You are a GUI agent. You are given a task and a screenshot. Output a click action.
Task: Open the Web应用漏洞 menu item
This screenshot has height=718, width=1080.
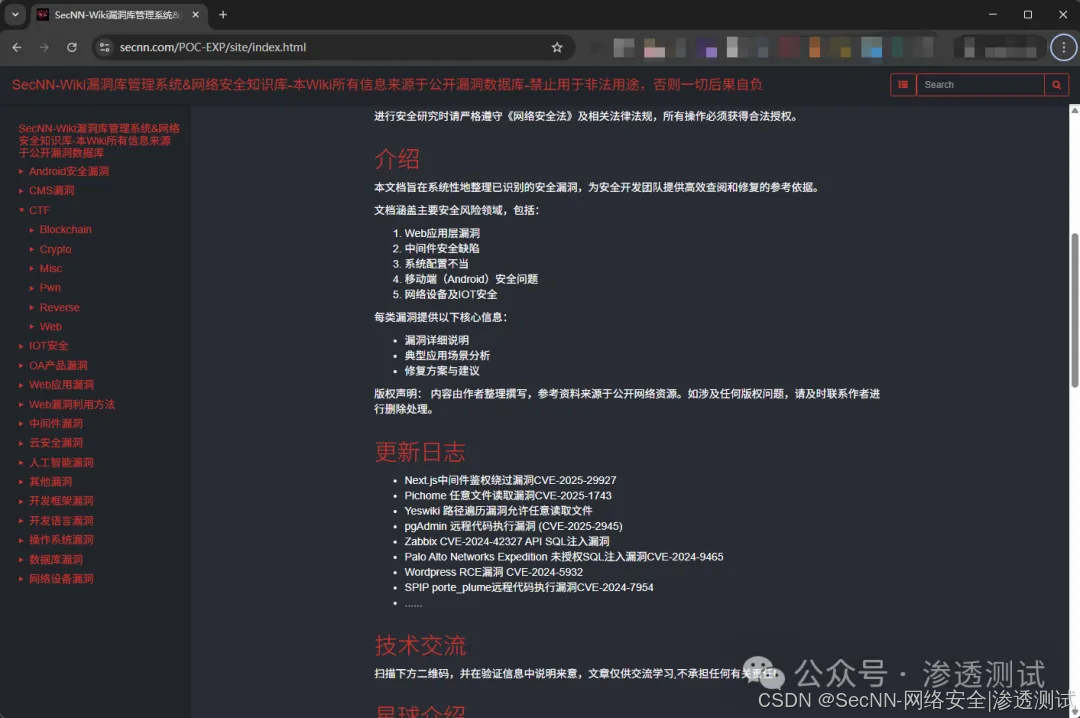pos(62,384)
